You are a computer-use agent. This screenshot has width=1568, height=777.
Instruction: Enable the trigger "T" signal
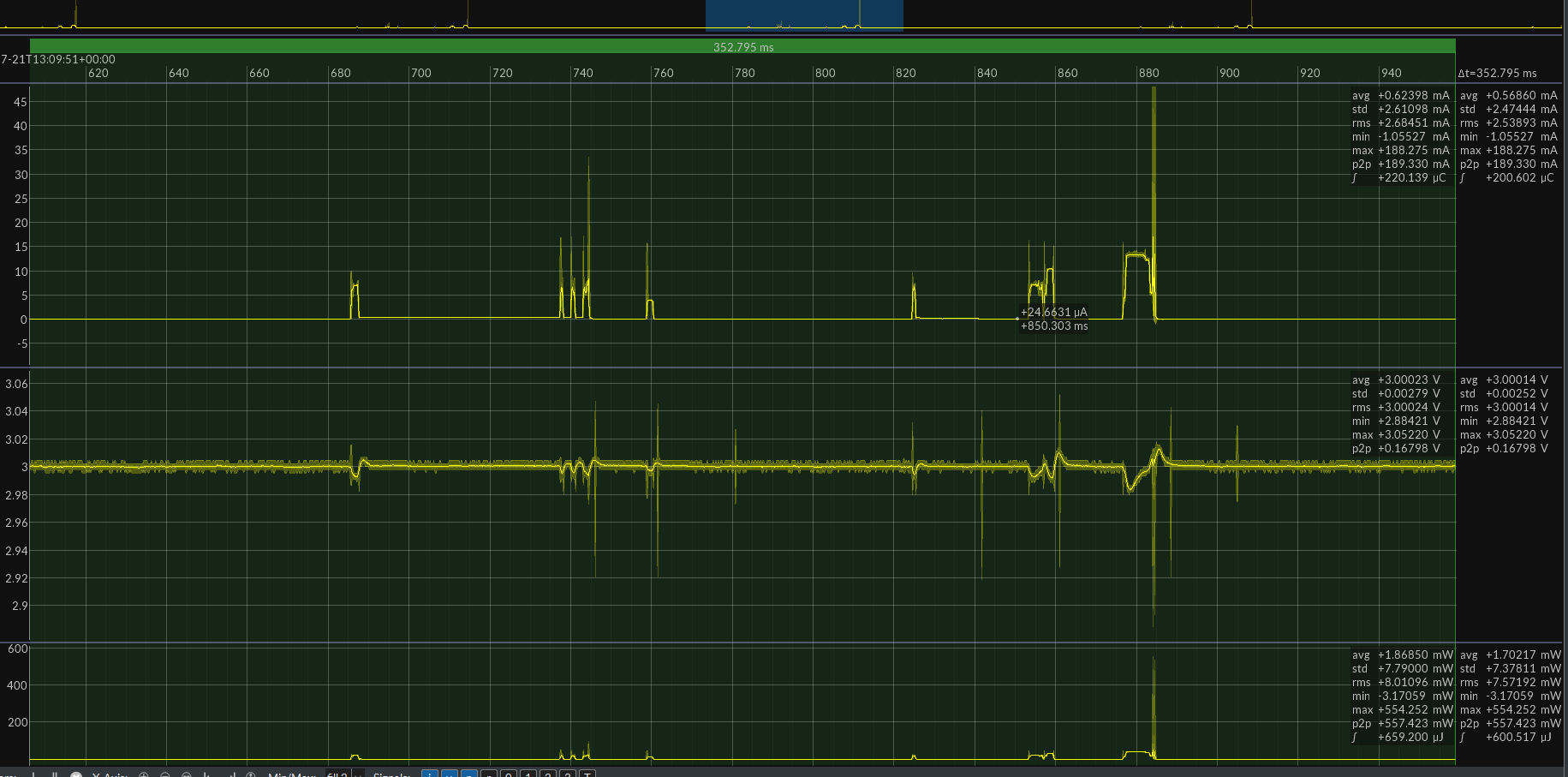[587, 774]
